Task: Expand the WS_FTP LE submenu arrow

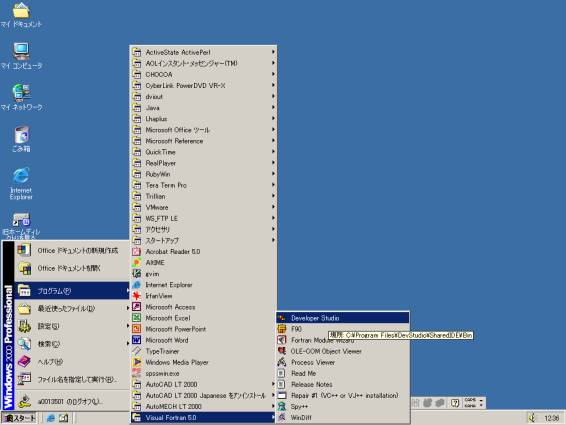Action: pyautogui.click(x=273, y=218)
